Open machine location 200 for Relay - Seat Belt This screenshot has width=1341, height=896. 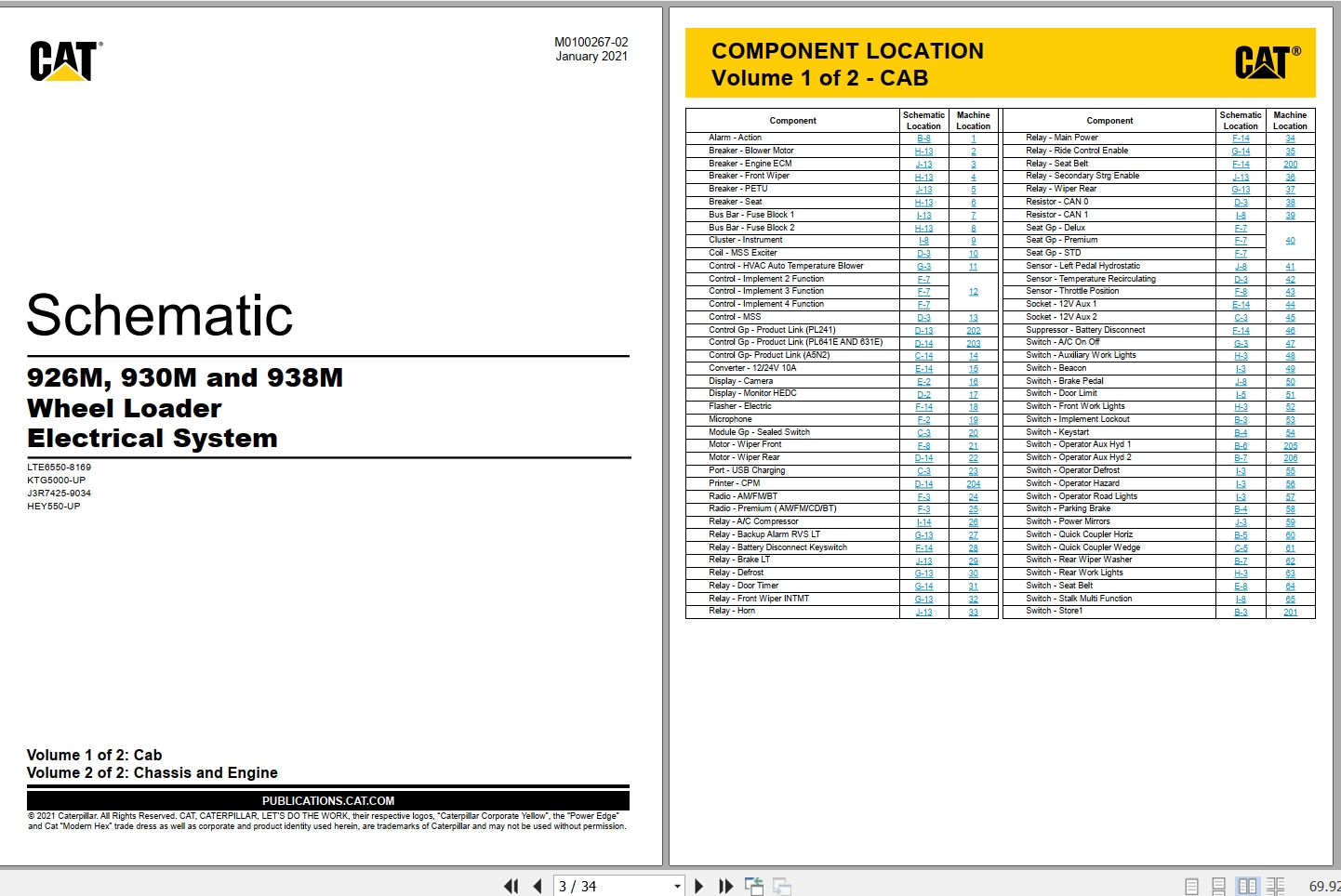pyautogui.click(x=1291, y=165)
